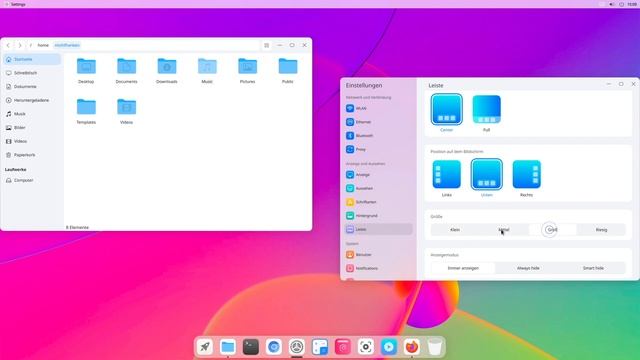Select Bilder in file manager sidebar
This screenshot has width=640, height=360.
tap(32, 127)
